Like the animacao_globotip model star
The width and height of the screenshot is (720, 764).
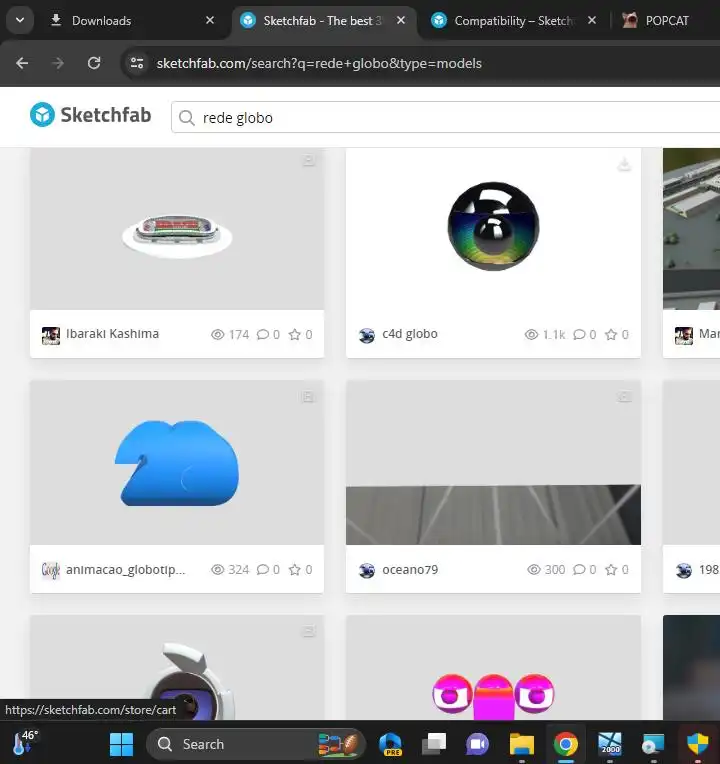click(295, 570)
